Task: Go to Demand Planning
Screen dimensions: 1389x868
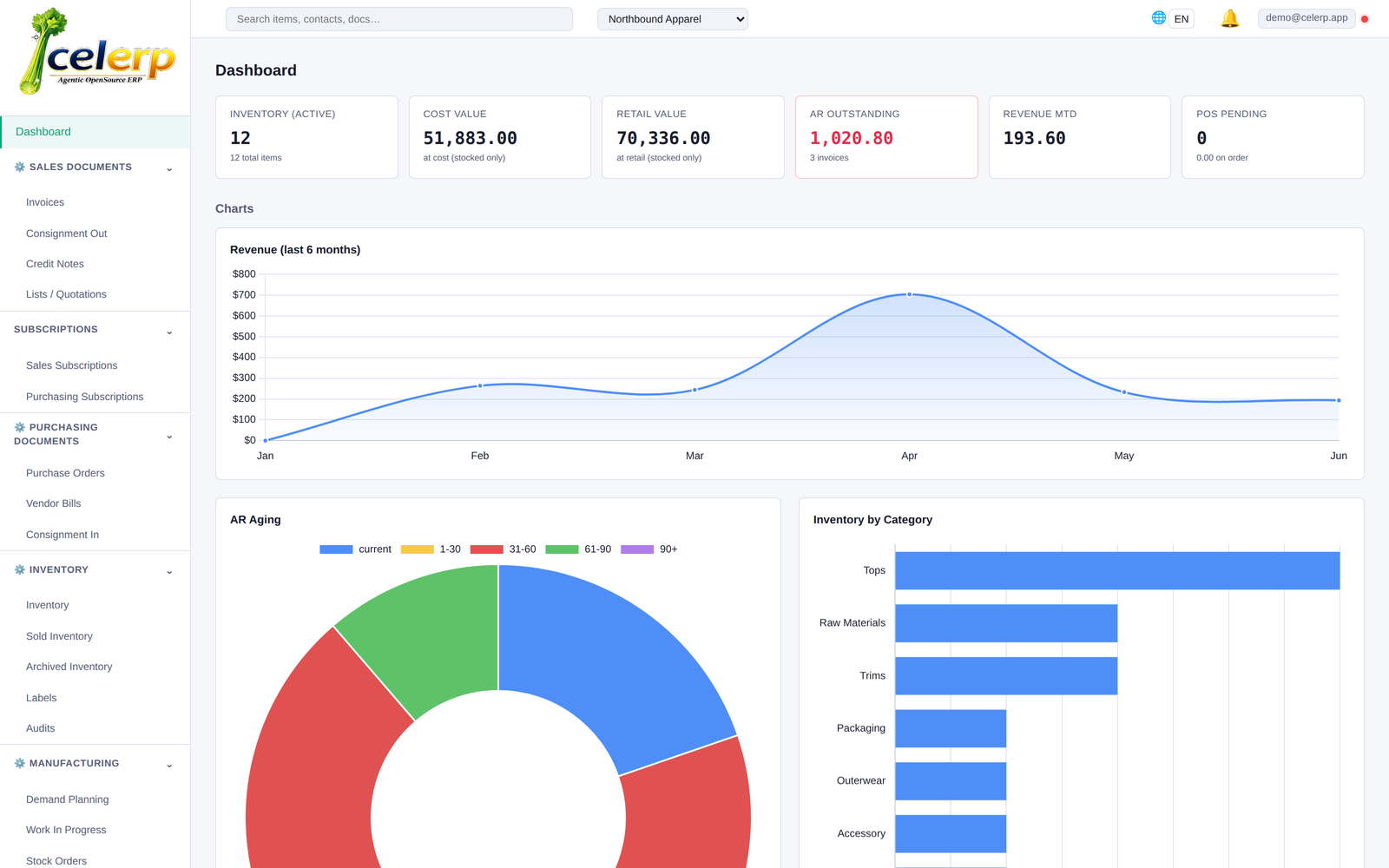Action: pos(67,799)
